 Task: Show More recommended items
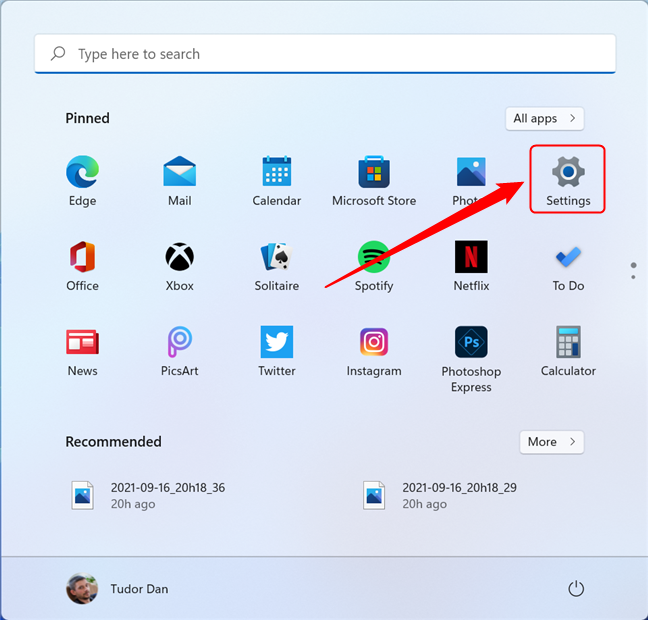pyautogui.click(x=551, y=442)
